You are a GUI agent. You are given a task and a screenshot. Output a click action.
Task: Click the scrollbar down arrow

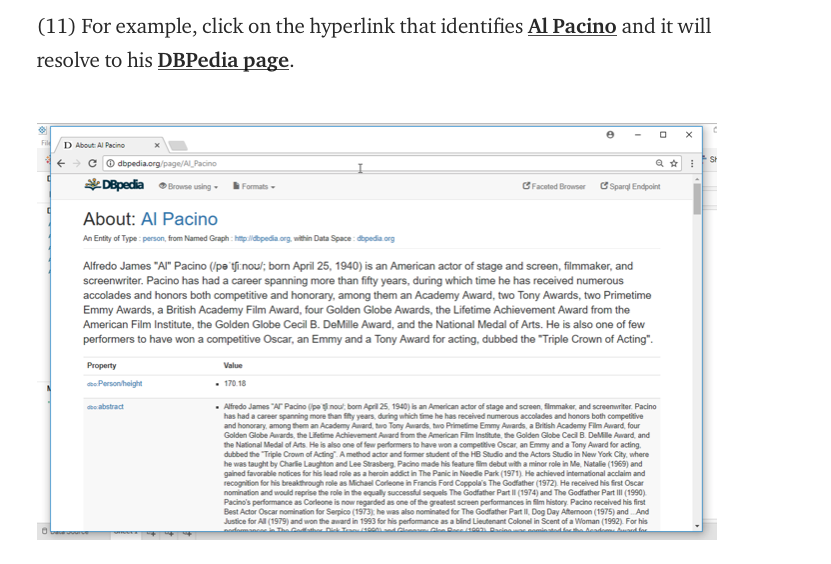[697, 526]
